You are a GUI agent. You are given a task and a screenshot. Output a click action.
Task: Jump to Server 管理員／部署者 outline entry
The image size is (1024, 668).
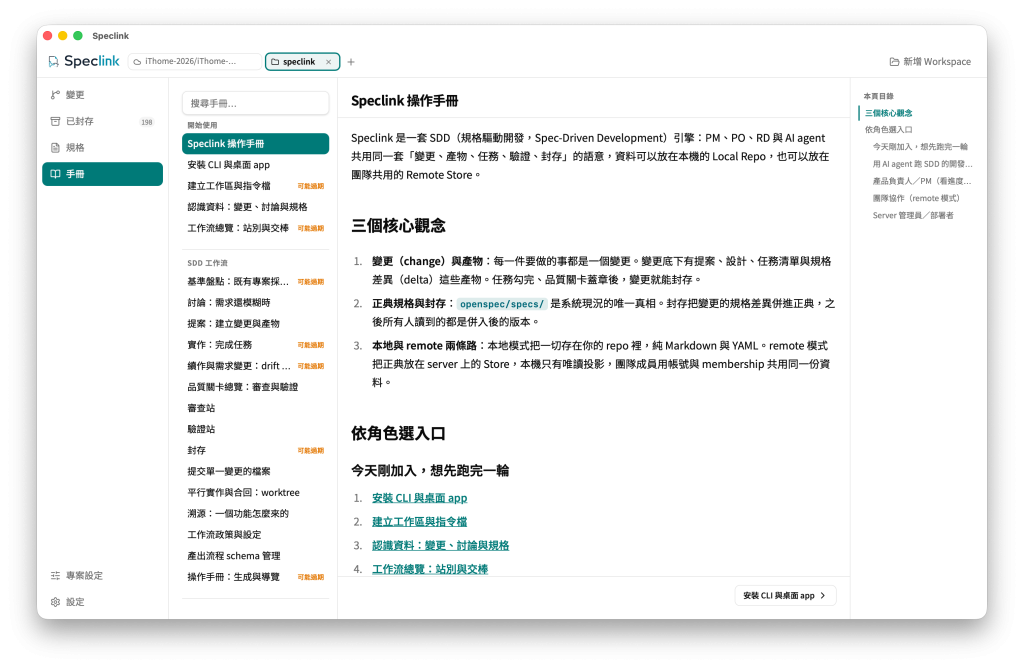point(913,215)
